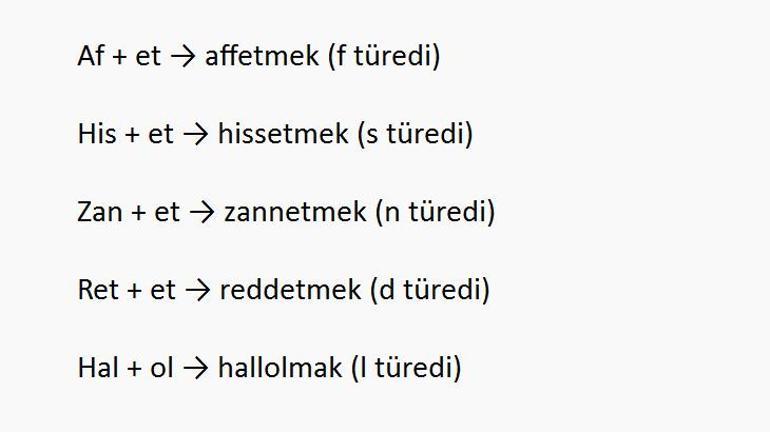Screen dimensions: 770x432
Task: Select the "(n türedi)" note
Action: click(x=435, y=212)
